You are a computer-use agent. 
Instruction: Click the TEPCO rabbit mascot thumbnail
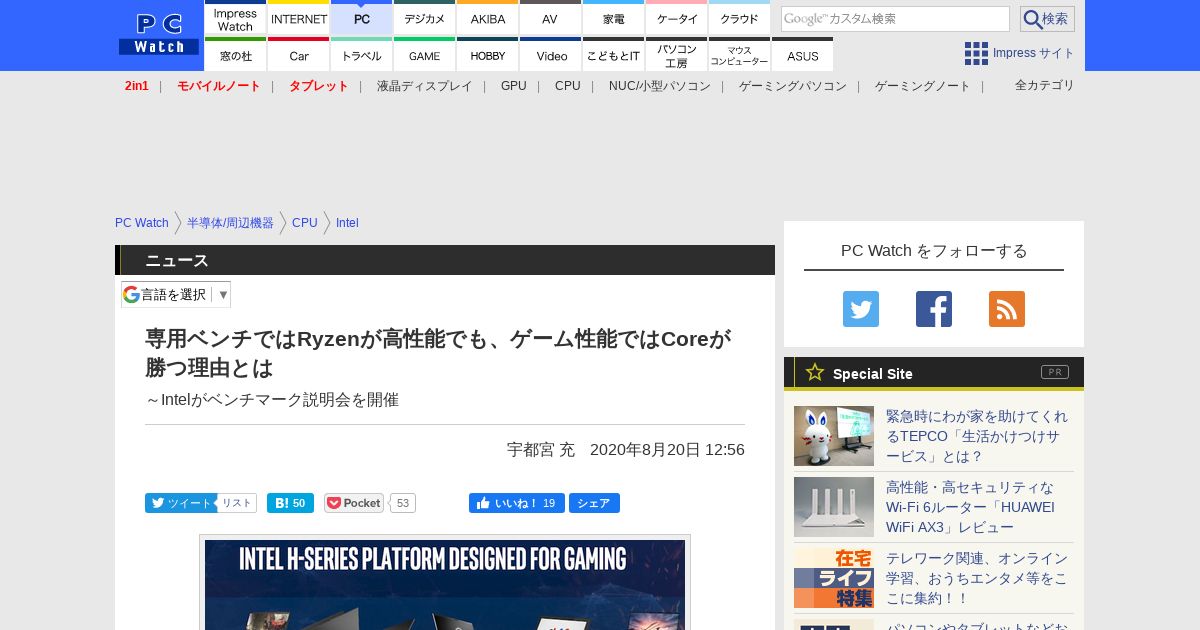click(834, 436)
